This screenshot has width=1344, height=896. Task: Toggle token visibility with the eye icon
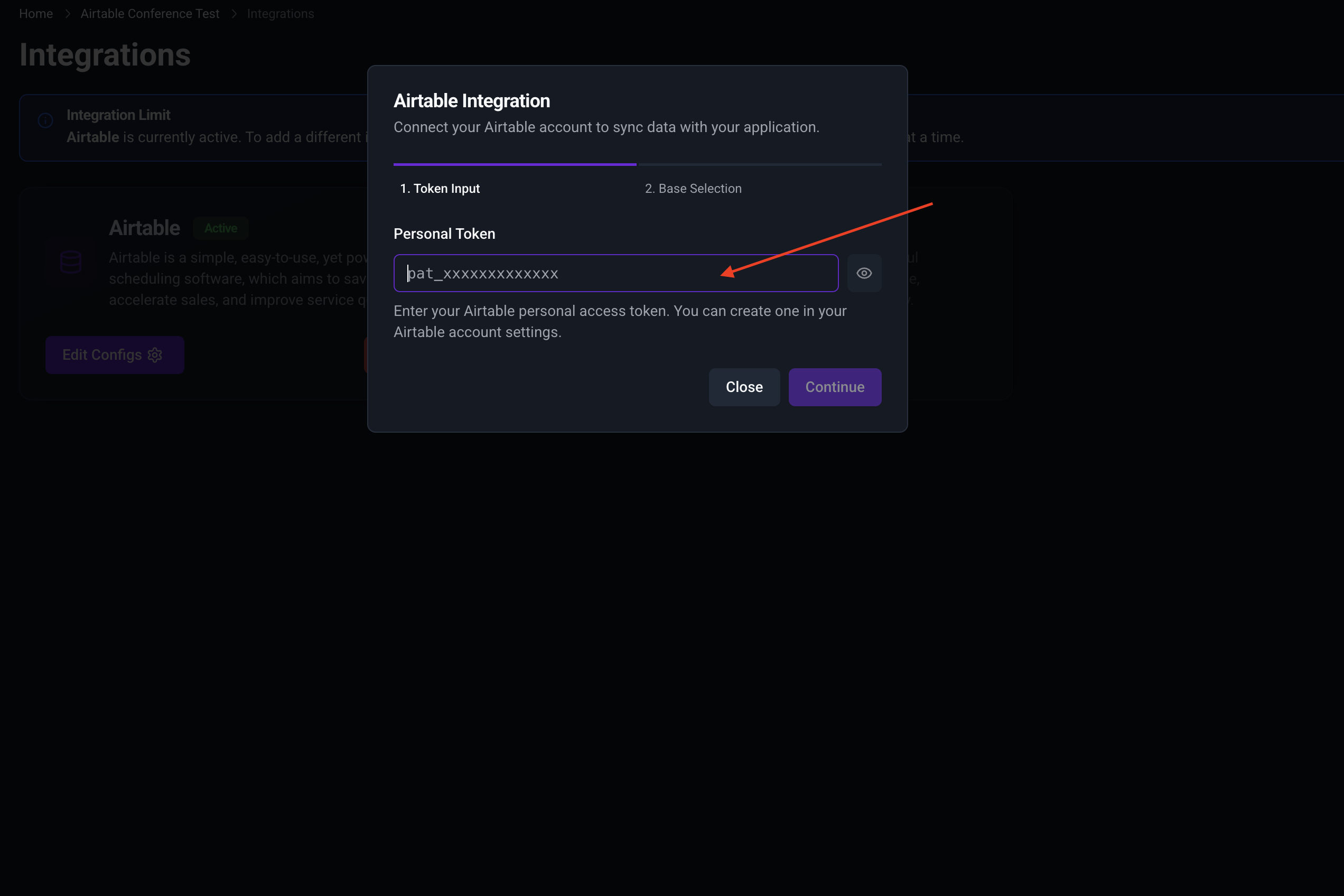pos(863,273)
